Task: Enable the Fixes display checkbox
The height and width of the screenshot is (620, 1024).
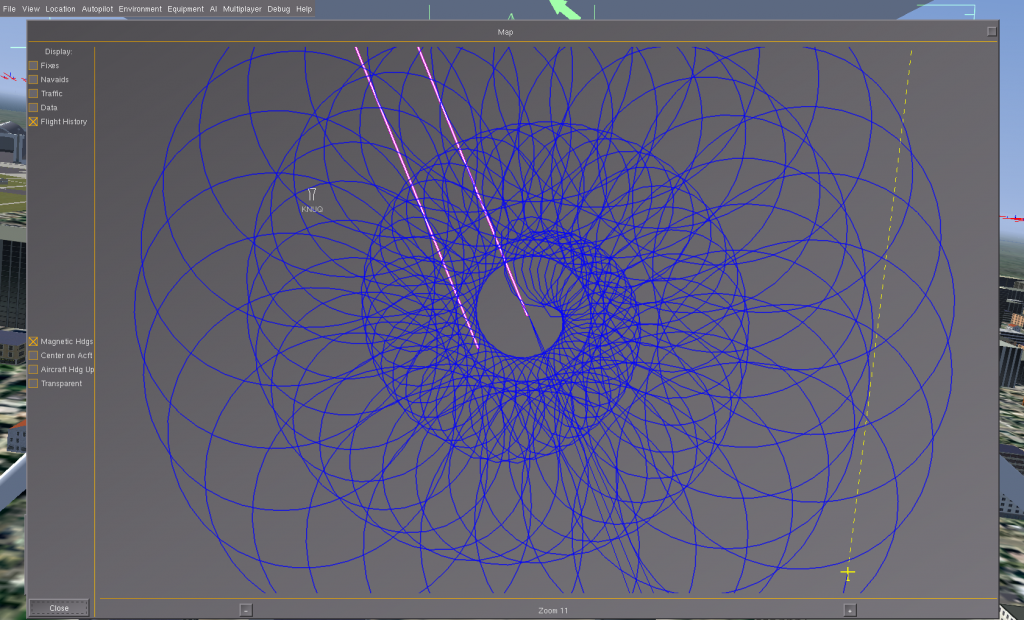Action: coord(33,65)
